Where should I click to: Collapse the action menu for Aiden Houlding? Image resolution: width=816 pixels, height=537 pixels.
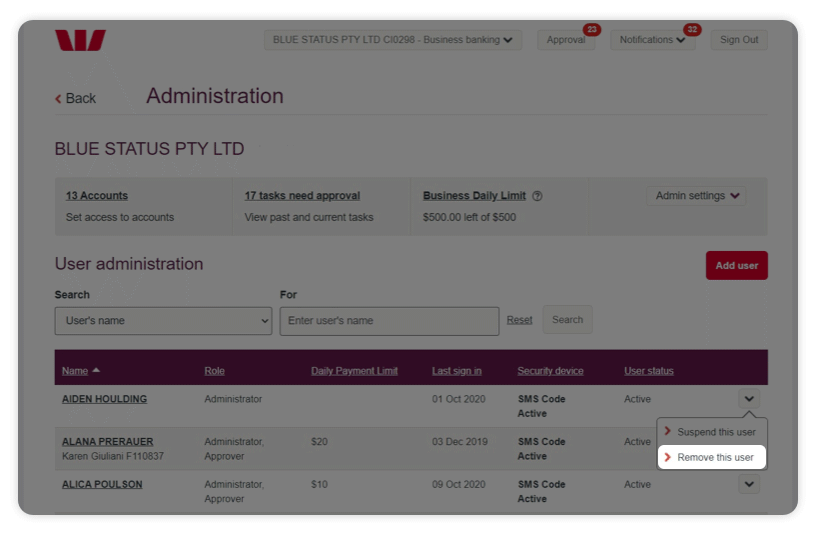click(x=749, y=399)
